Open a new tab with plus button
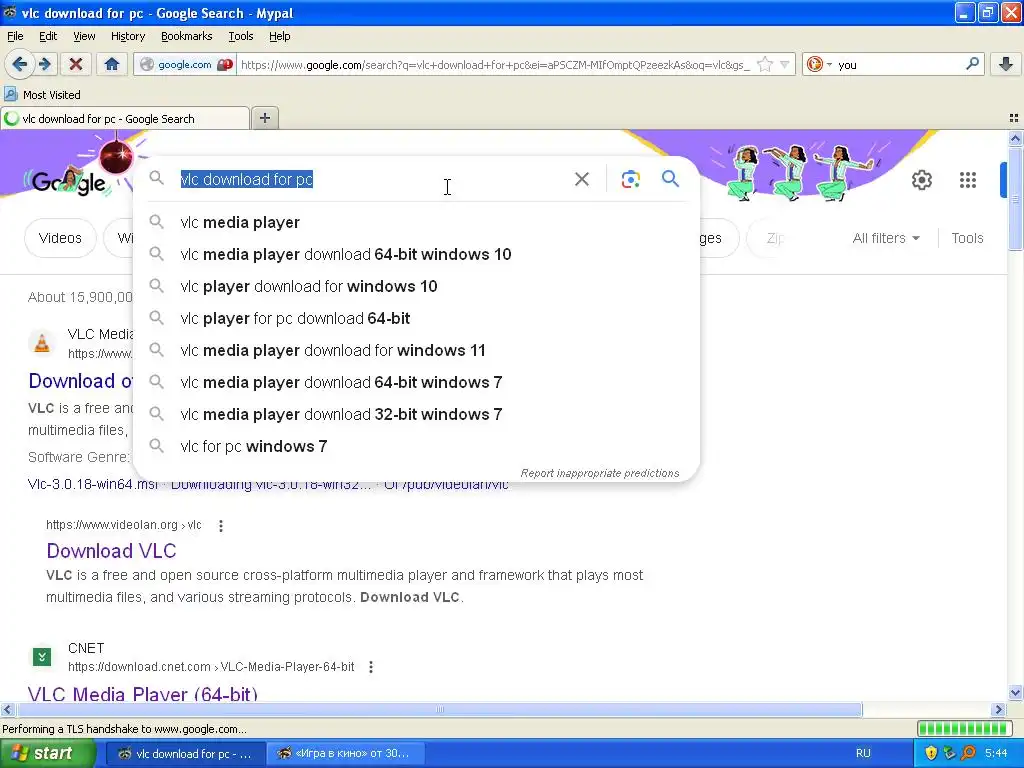 coord(264,118)
